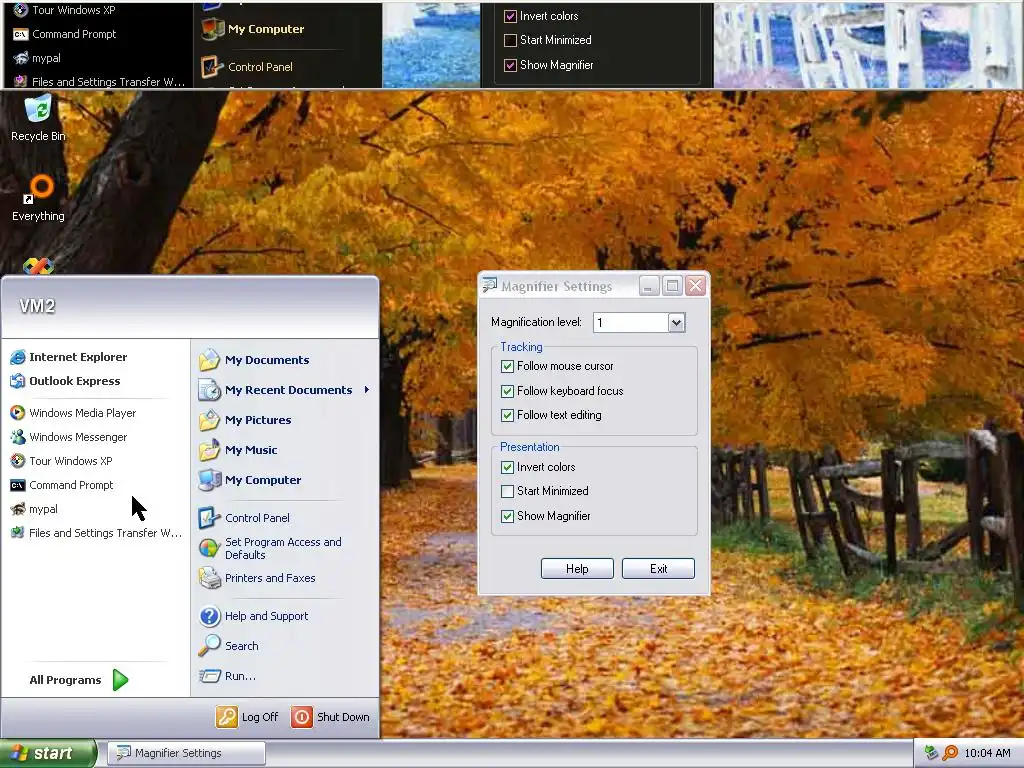Viewport: 1024px width, 768px height.
Task: Expand All Programs green arrow
Action: coord(120,680)
